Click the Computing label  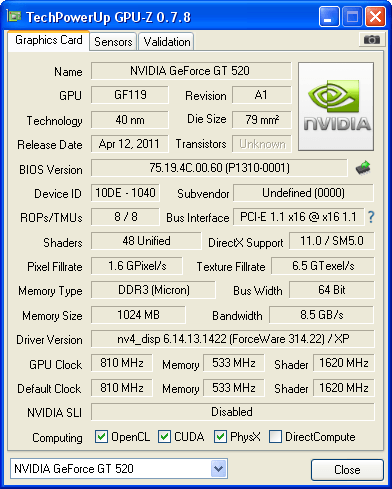(x=57, y=438)
